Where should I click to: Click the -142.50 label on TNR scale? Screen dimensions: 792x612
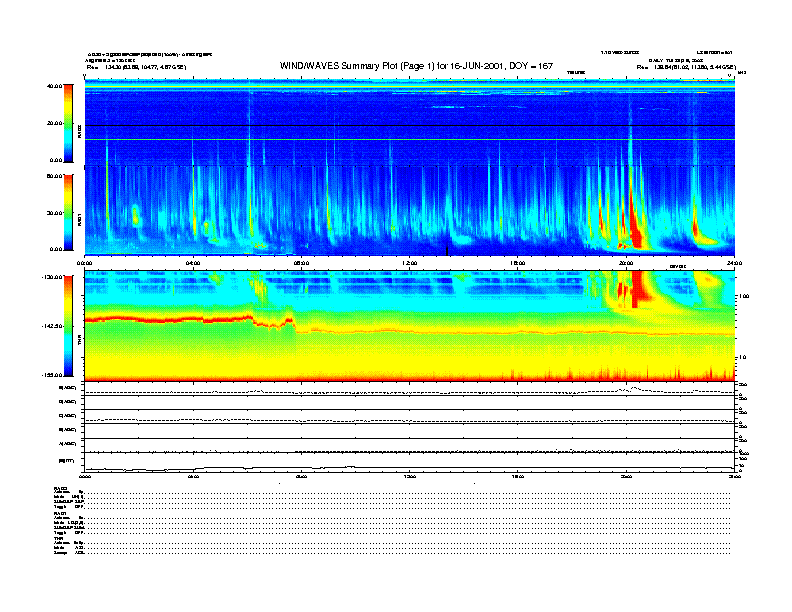point(52,326)
